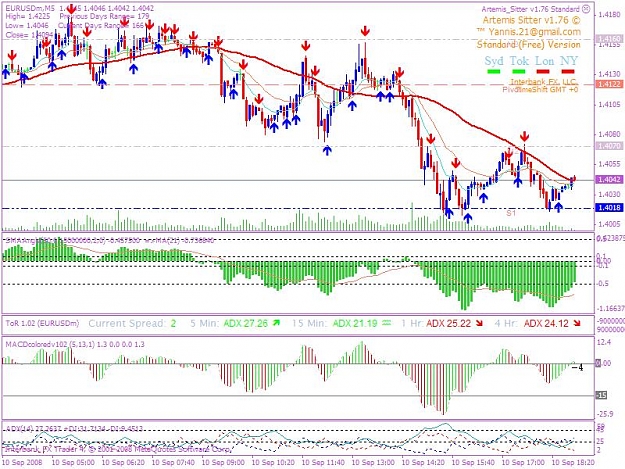The height and width of the screenshot is (469, 625).
Task: Click the red down-arrow next to 1 Hr ADX 25.22
Action: coord(479,323)
